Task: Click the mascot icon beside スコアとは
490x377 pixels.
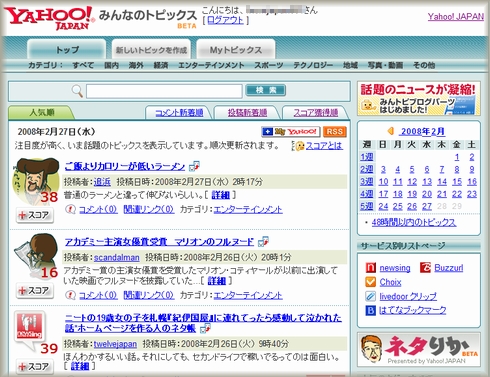Action: (299, 146)
